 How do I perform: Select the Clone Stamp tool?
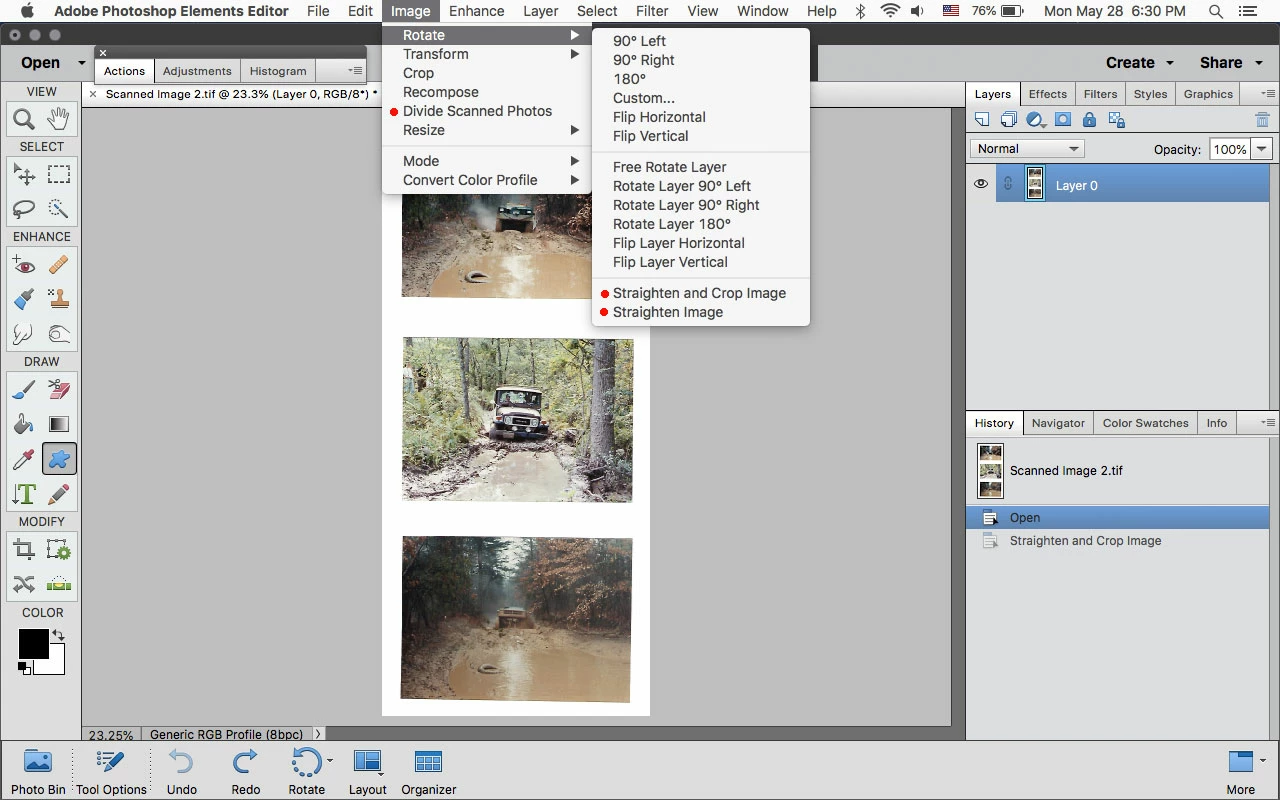59,299
